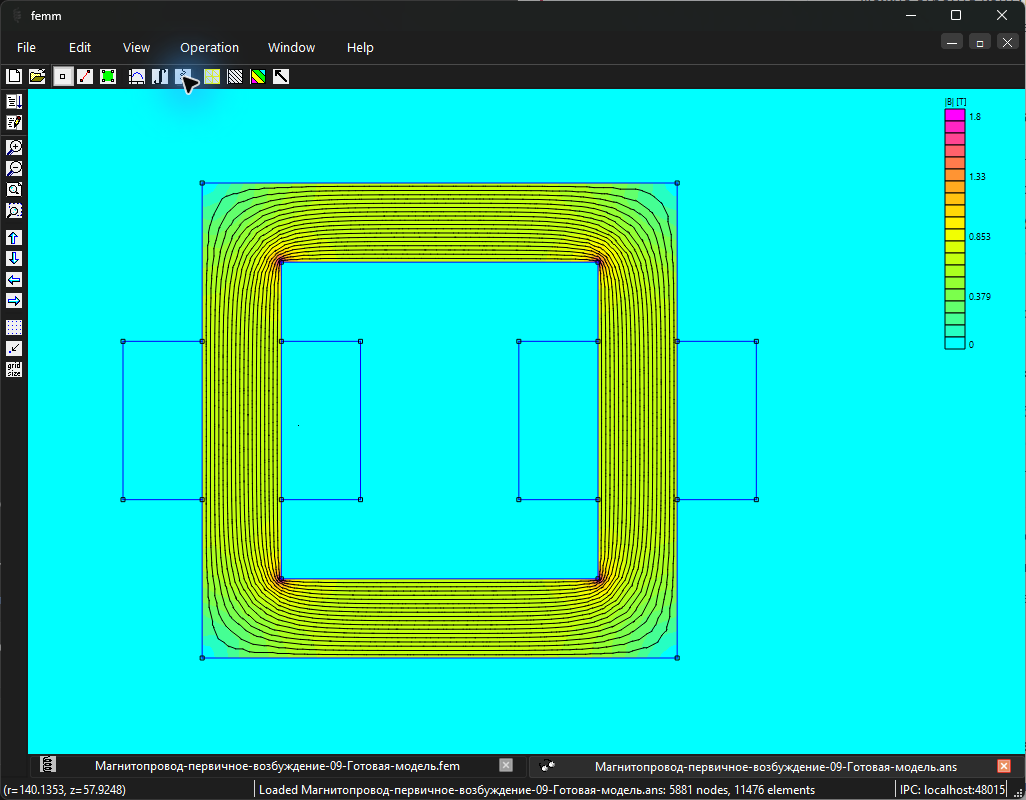The width and height of the screenshot is (1026, 800).
Task: Toggle the dotted grid display
Action: (14, 327)
